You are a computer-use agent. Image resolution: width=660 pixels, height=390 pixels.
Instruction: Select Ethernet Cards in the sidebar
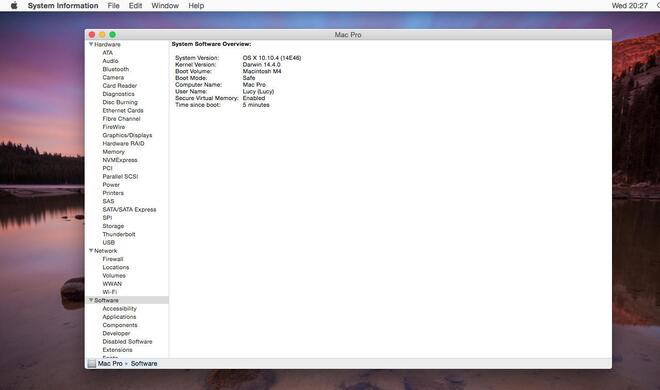123,110
